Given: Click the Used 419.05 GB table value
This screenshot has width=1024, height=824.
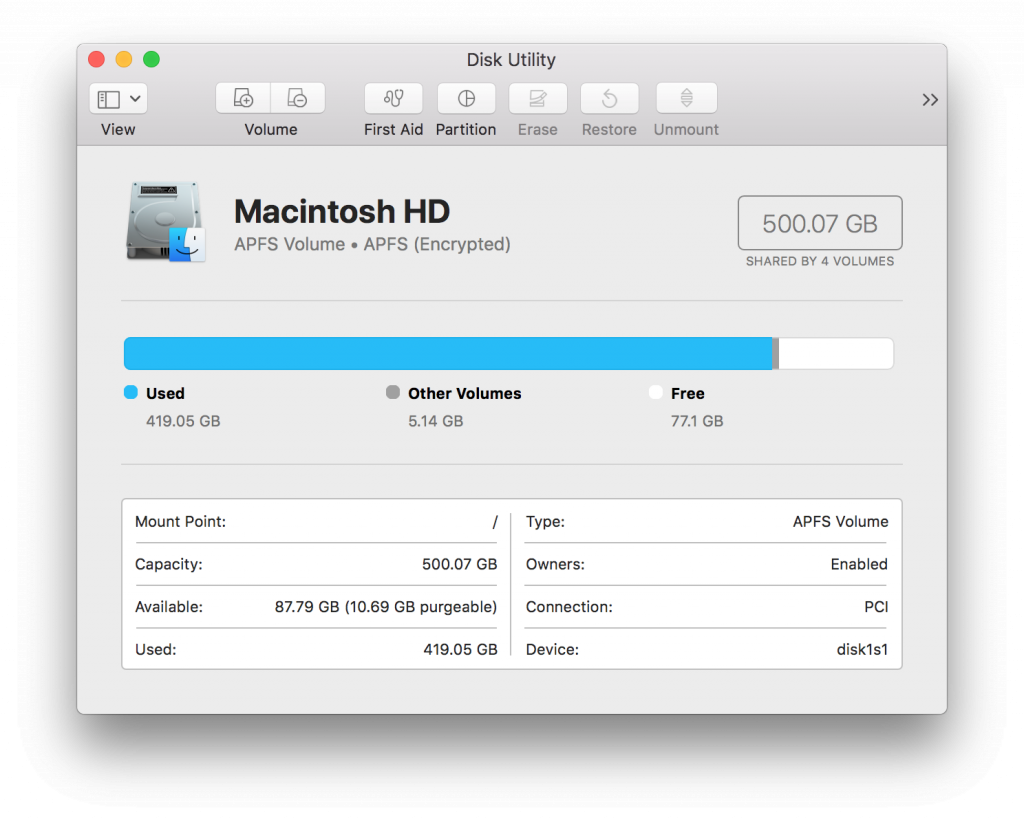Looking at the screenshot, I should click(460, 650).
